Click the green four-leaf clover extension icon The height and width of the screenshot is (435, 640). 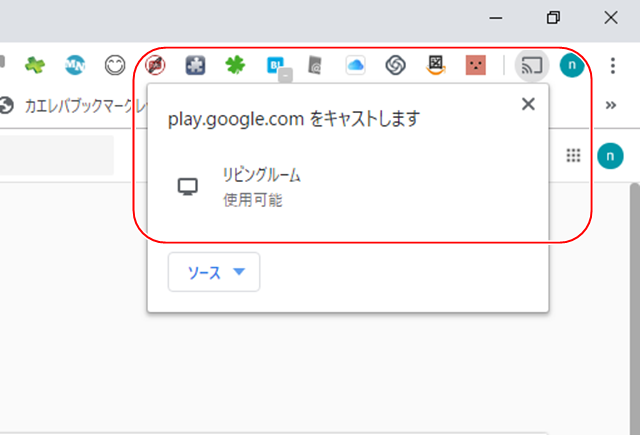pos(236,65)
